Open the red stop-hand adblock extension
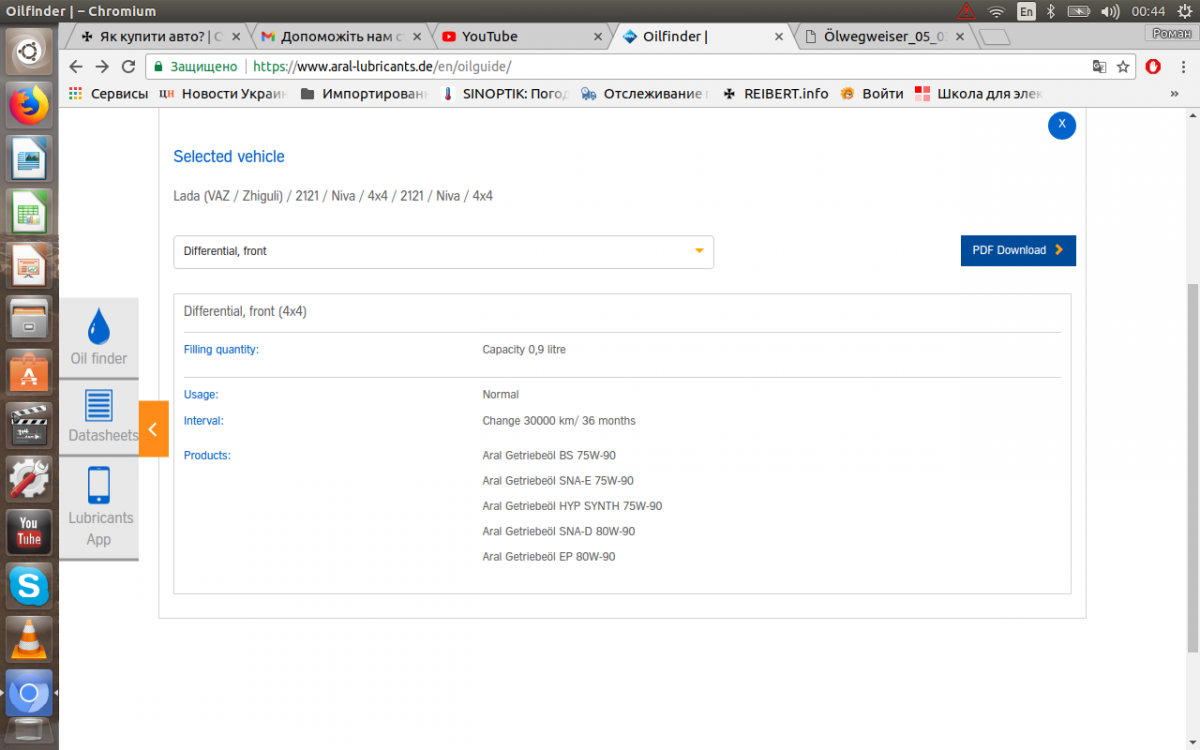Viewport: 1200px width, 750px height. tap(1153, 66)
